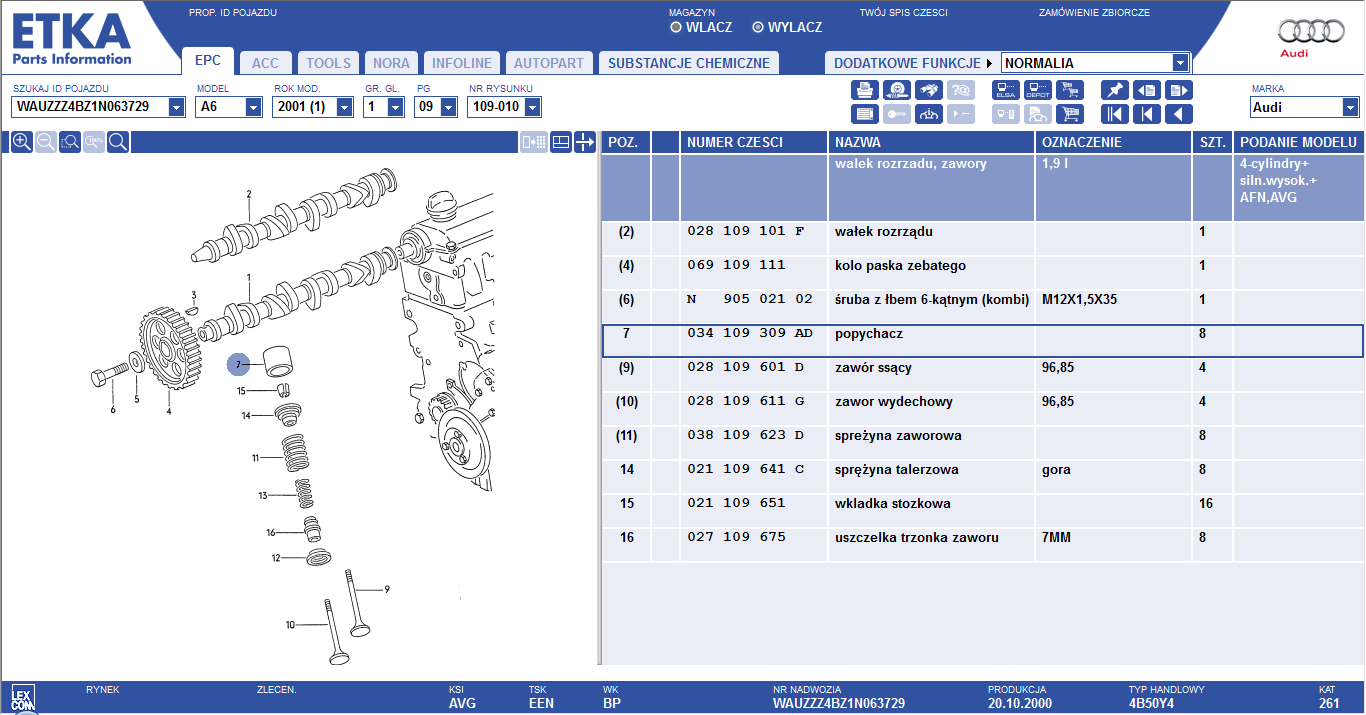Select the wkladka stozkowa row
This screenshot has width=1366, height=715.
point(982,510)
